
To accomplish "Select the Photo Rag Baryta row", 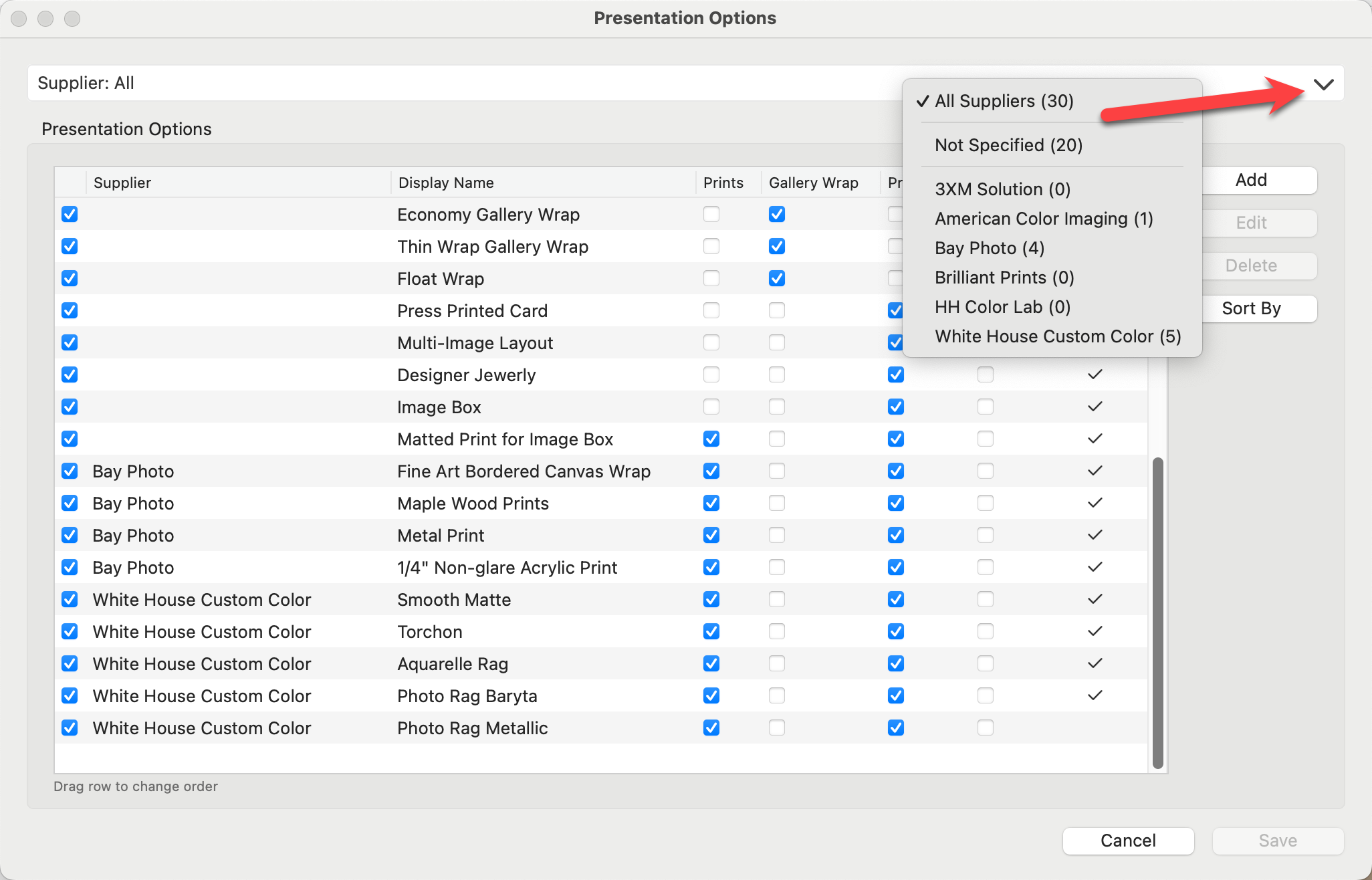I will click(x=467, y=696).
